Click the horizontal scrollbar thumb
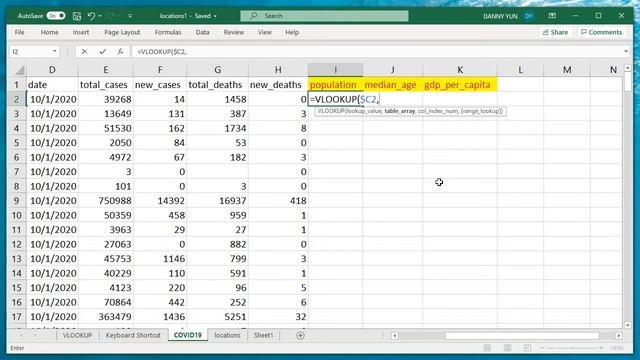Image resolution: width=640 pixels, height=360 pixels. click(522, 336)
